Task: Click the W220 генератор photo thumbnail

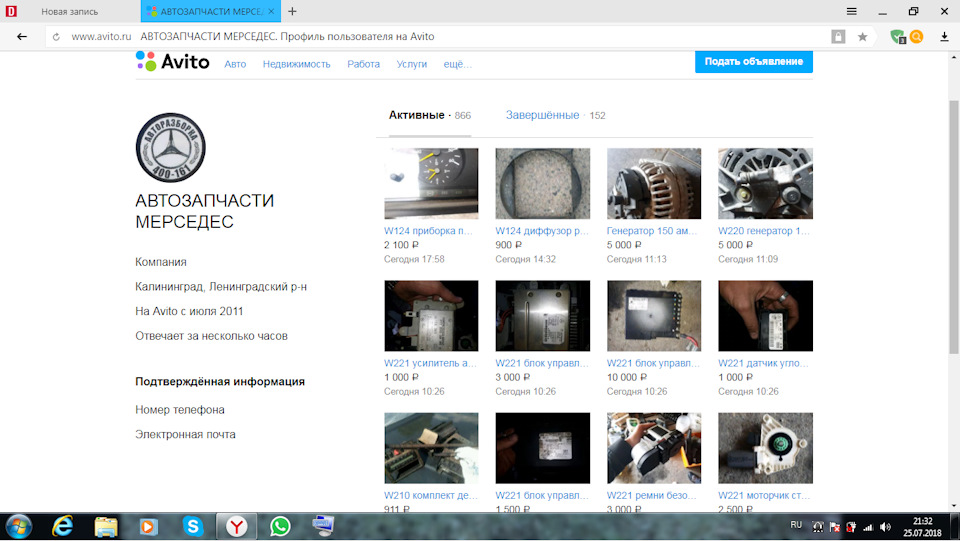Action: point(765,184)
